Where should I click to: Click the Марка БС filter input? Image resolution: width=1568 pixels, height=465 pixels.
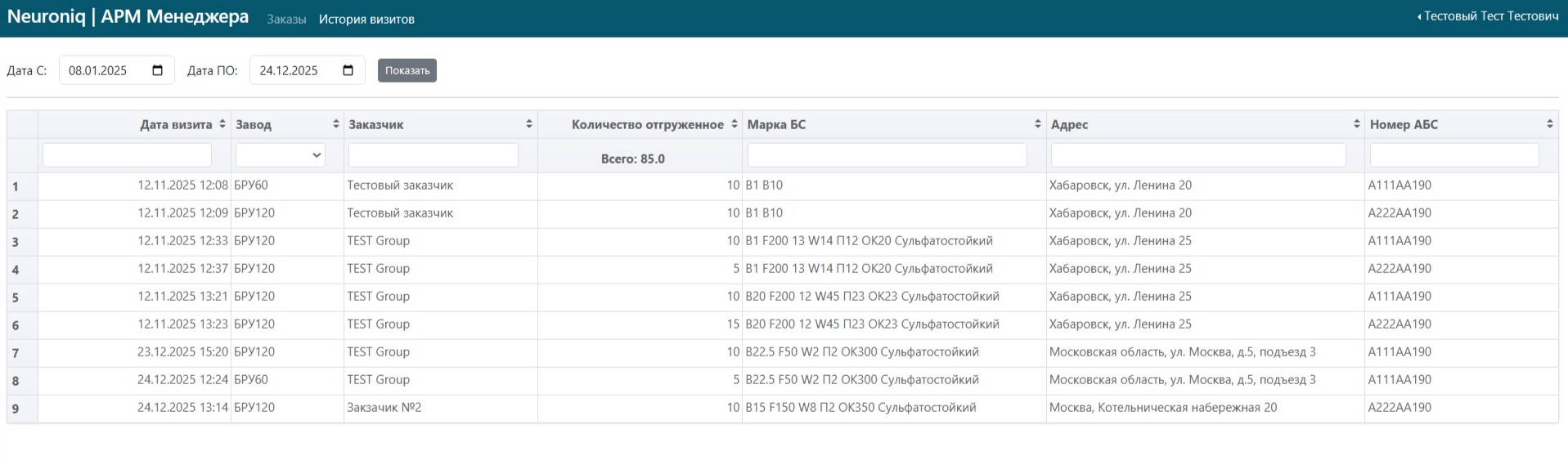click(887, 155)
